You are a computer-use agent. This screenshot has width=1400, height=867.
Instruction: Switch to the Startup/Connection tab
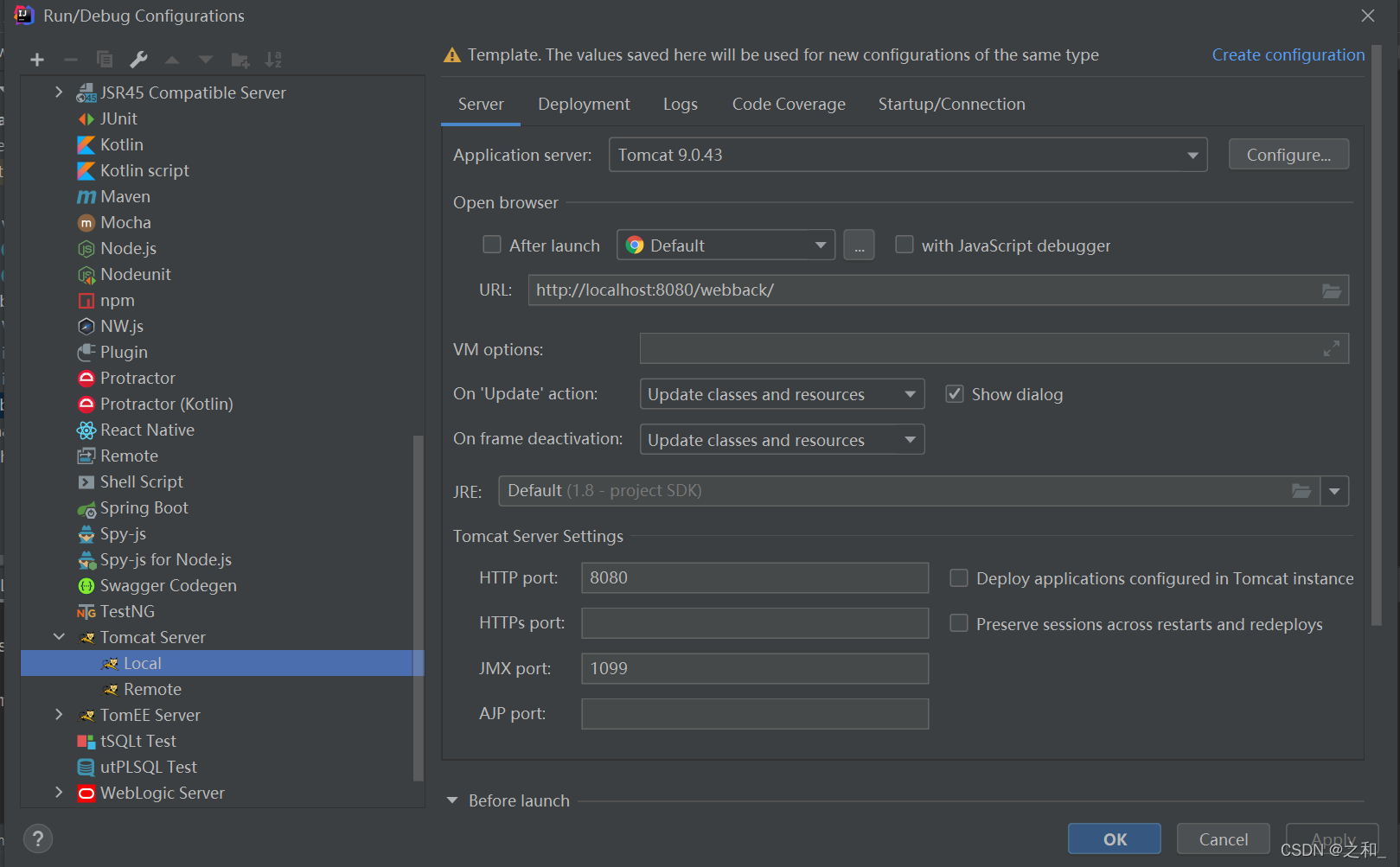tap(951, 105)
